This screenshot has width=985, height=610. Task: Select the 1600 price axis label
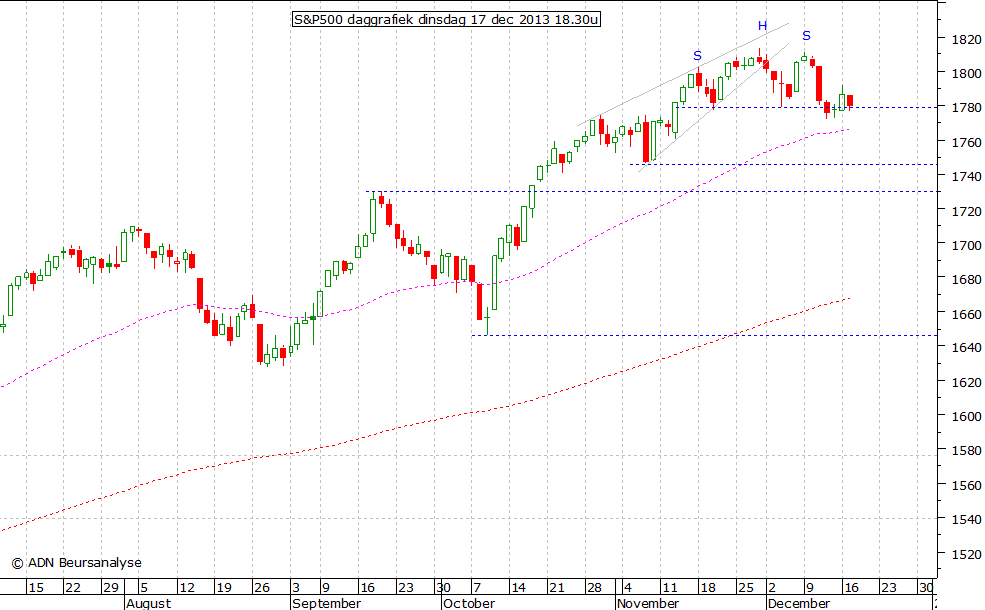coord(967,417)
